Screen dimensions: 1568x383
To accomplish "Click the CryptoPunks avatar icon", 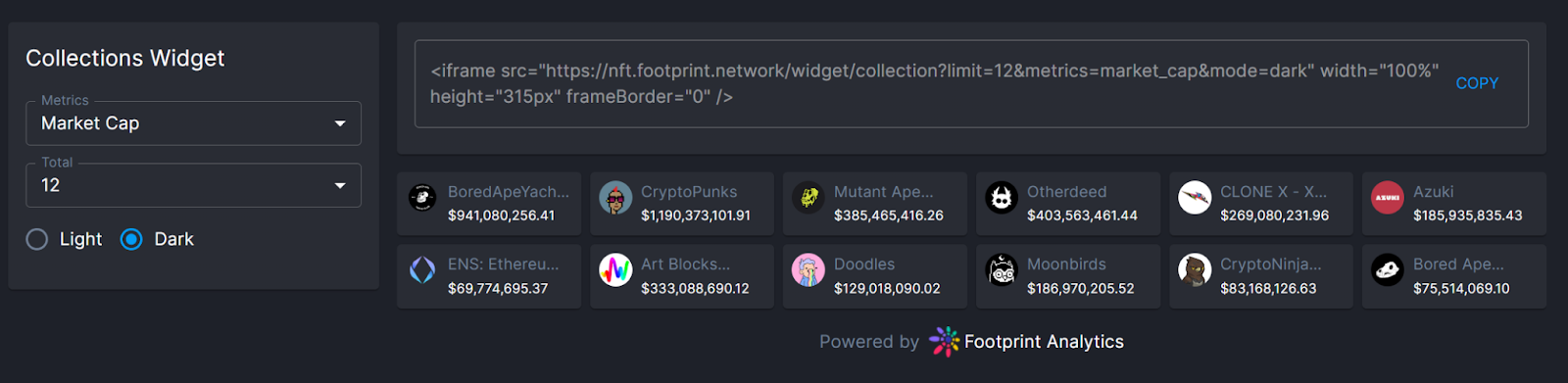I will [615, 198].
